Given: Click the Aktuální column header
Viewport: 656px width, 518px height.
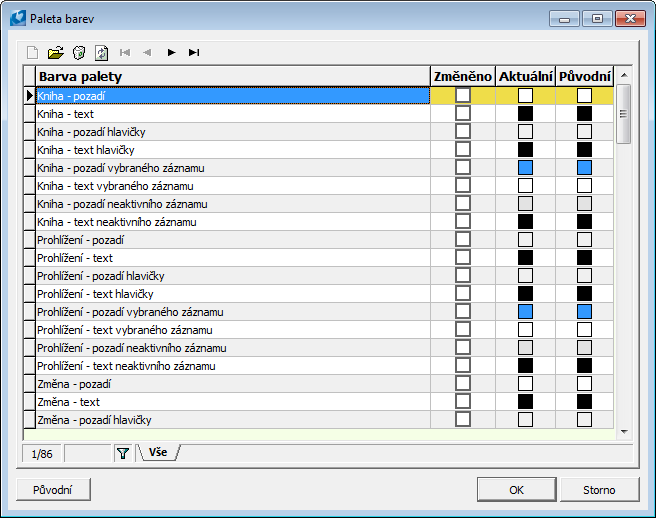Looking at the screenshot, I should tap(525, 76).
